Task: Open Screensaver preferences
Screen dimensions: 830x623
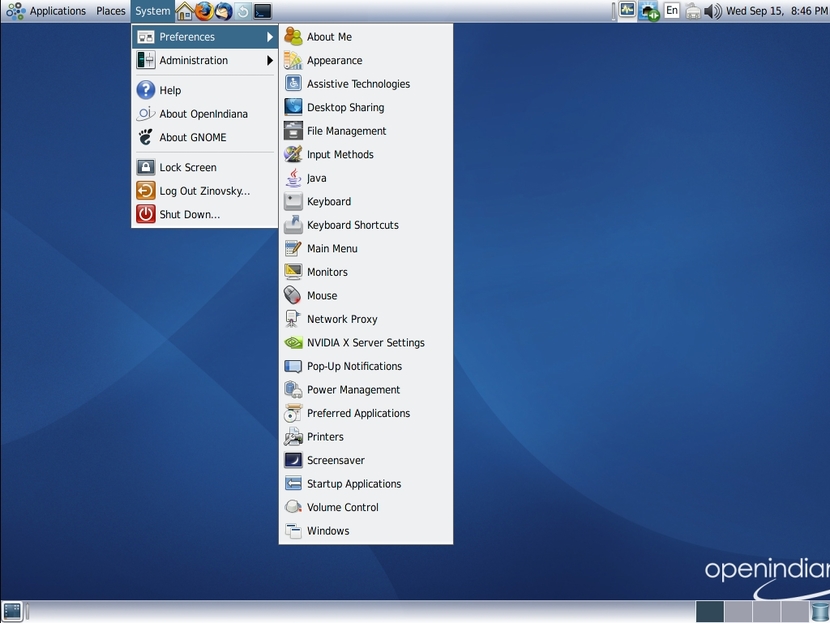Action: (366, 461)
